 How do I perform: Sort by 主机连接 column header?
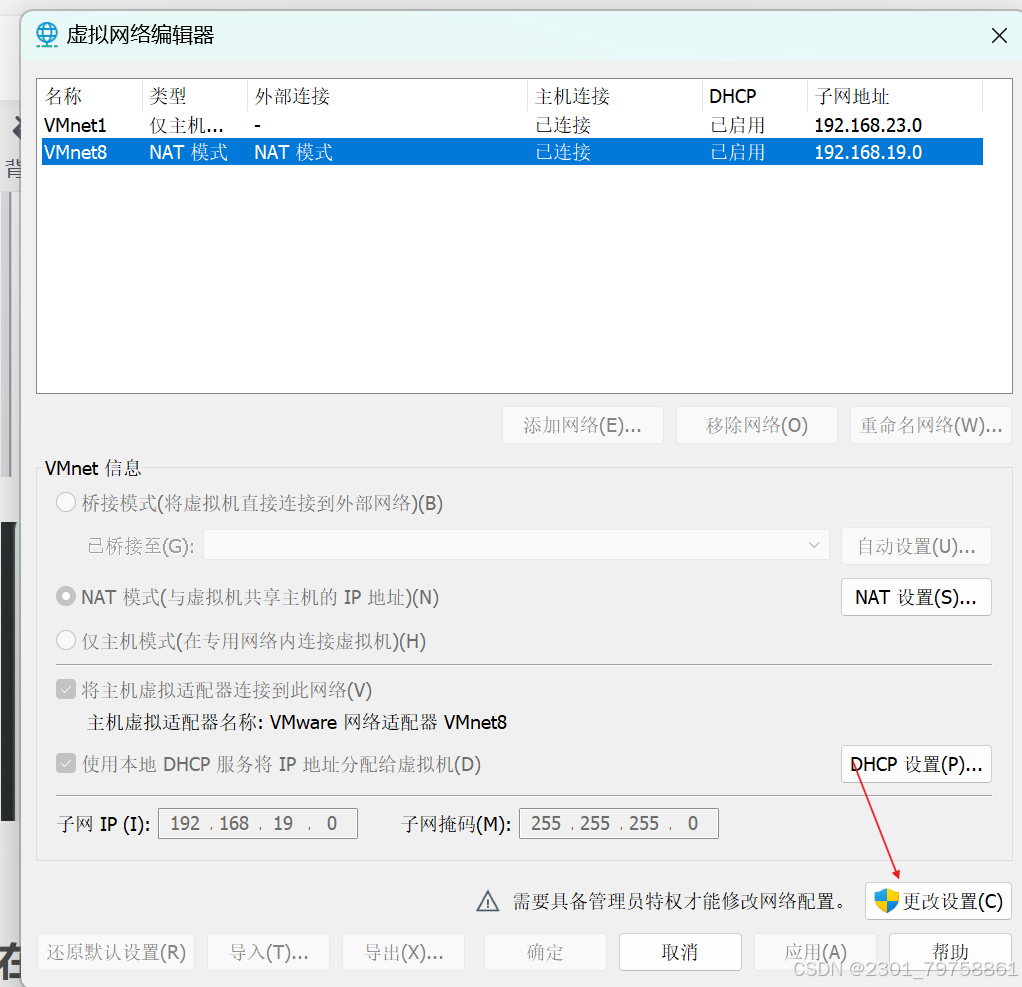(x=615, y=96)
